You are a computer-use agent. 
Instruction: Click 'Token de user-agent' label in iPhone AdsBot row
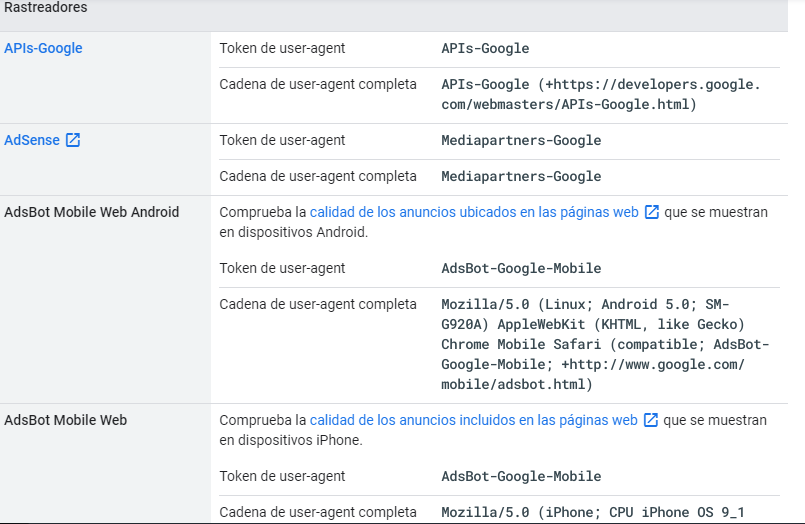tap(282, 476)
